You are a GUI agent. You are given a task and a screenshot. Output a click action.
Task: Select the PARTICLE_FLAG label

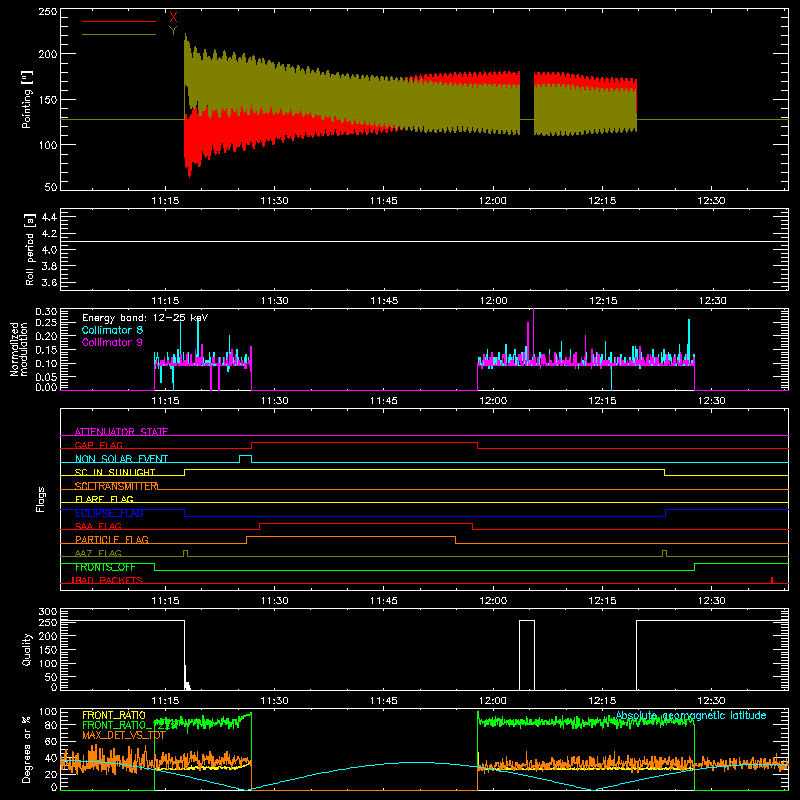(x=112, y=539)
